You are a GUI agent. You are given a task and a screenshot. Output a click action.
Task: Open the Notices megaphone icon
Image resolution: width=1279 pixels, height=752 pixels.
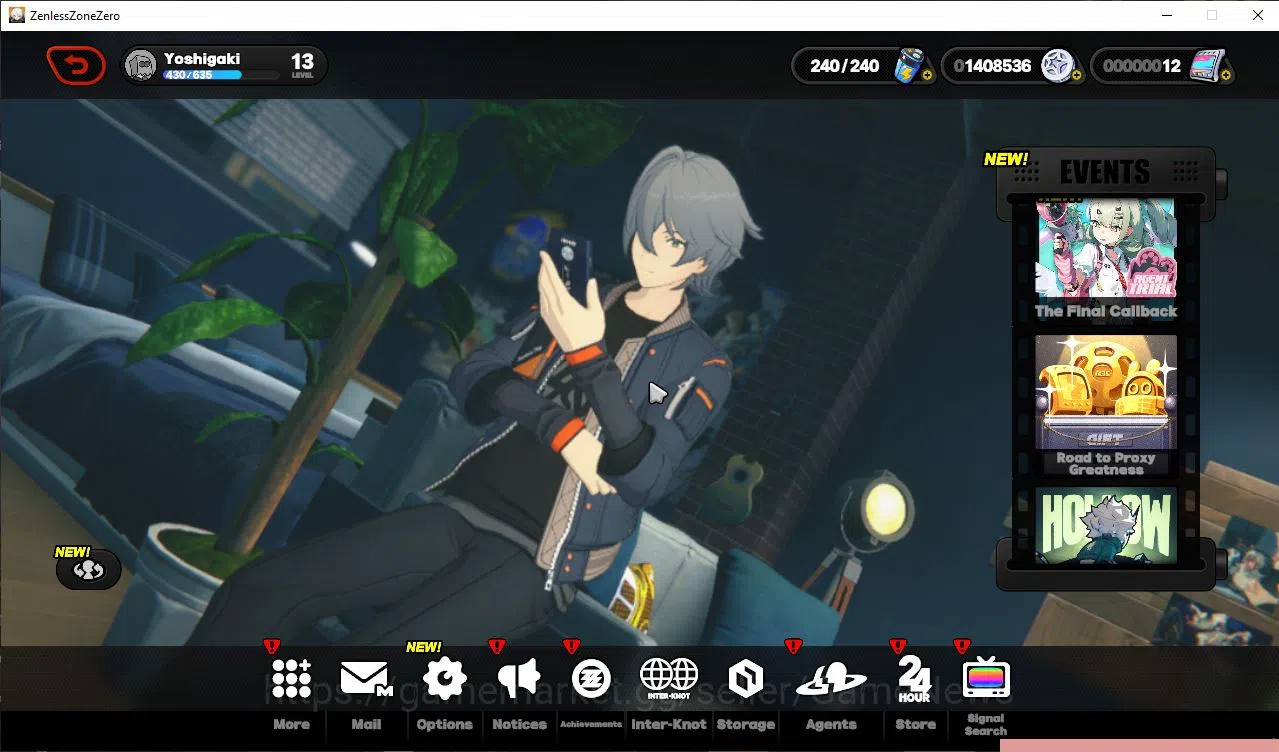point(519,678)
